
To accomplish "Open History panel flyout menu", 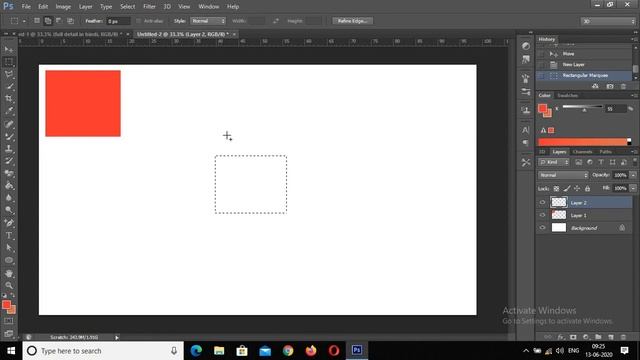I will coord(634,39).
